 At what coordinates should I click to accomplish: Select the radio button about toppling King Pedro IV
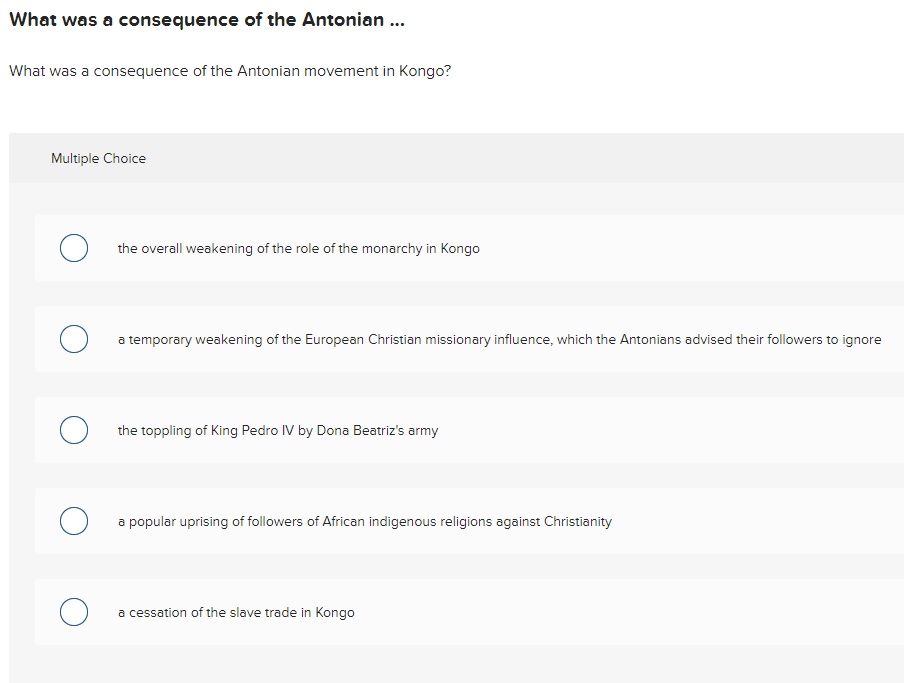(74, 430)
